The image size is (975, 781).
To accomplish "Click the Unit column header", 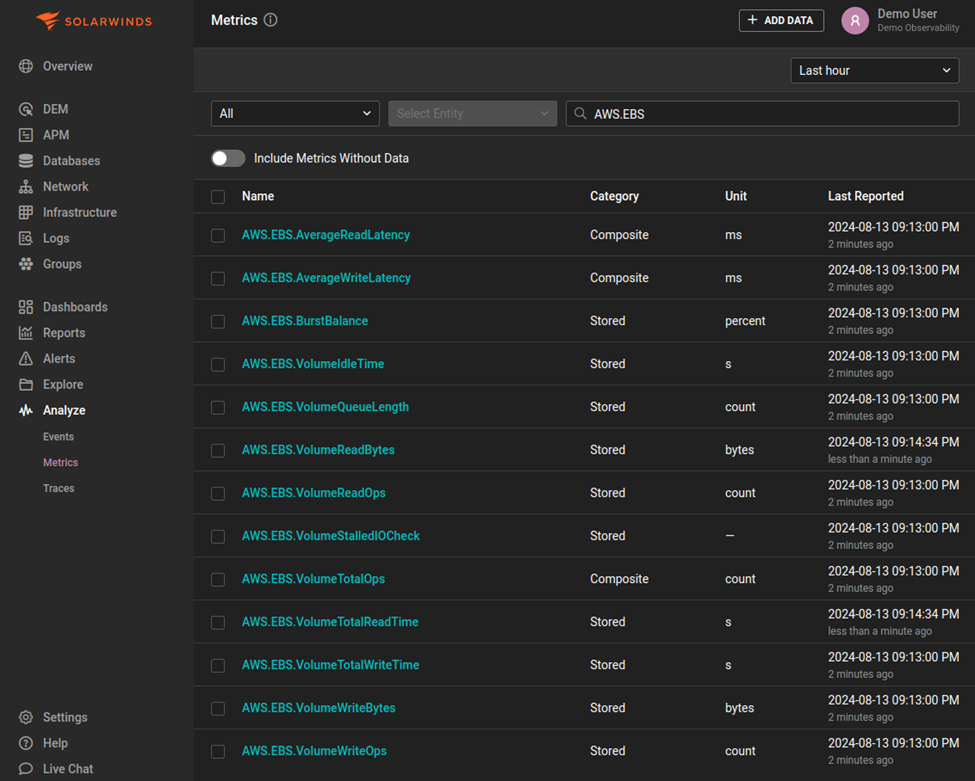I will [736, 196].
